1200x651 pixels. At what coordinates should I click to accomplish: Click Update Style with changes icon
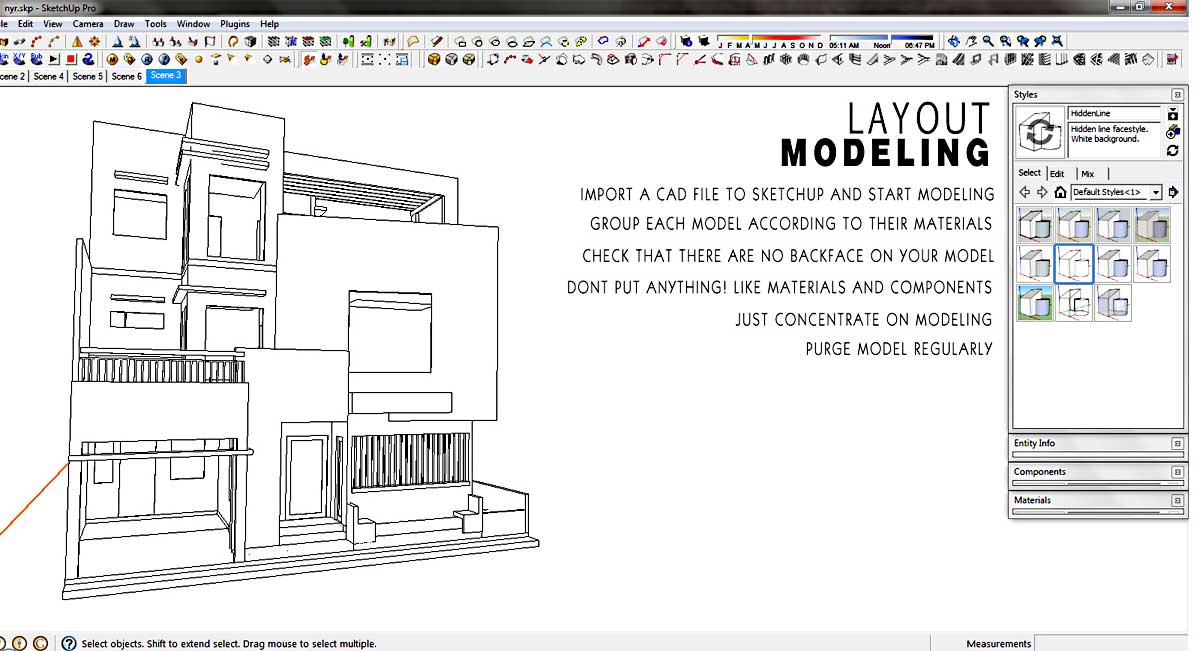pyautogui.click(x=1173, y=150)
